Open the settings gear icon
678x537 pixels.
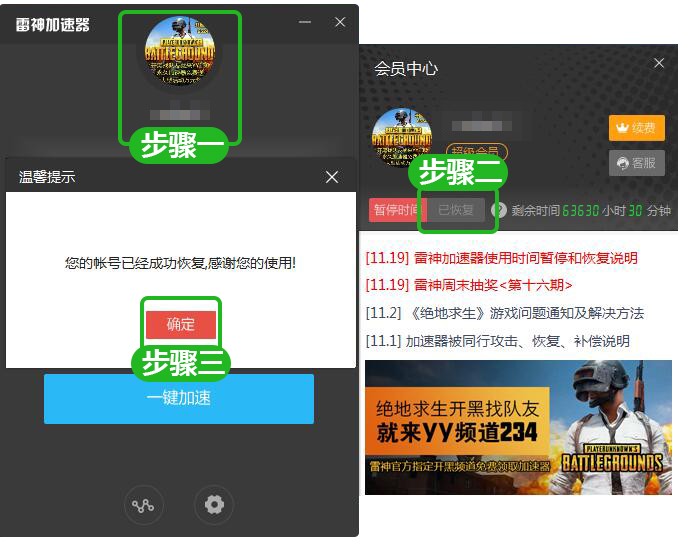[214, 504]
